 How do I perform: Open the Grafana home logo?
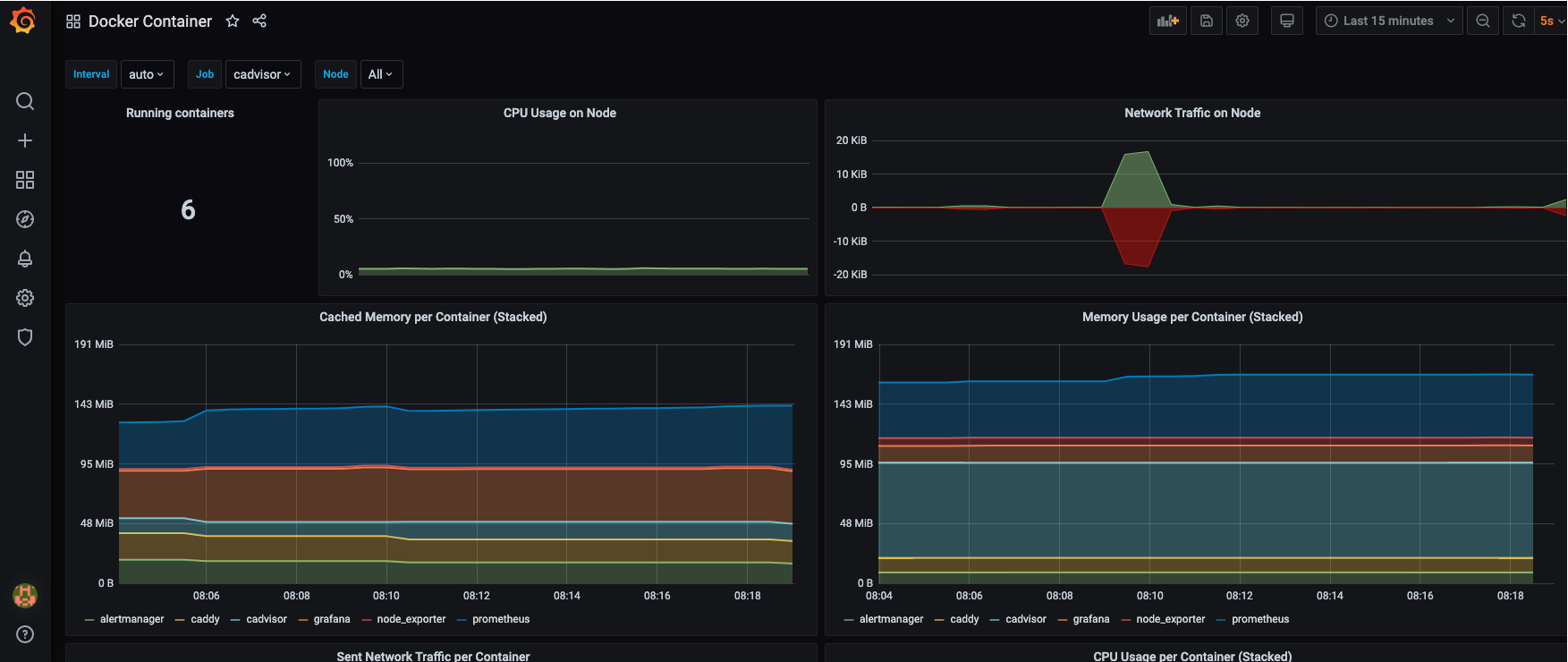[23, 21]
